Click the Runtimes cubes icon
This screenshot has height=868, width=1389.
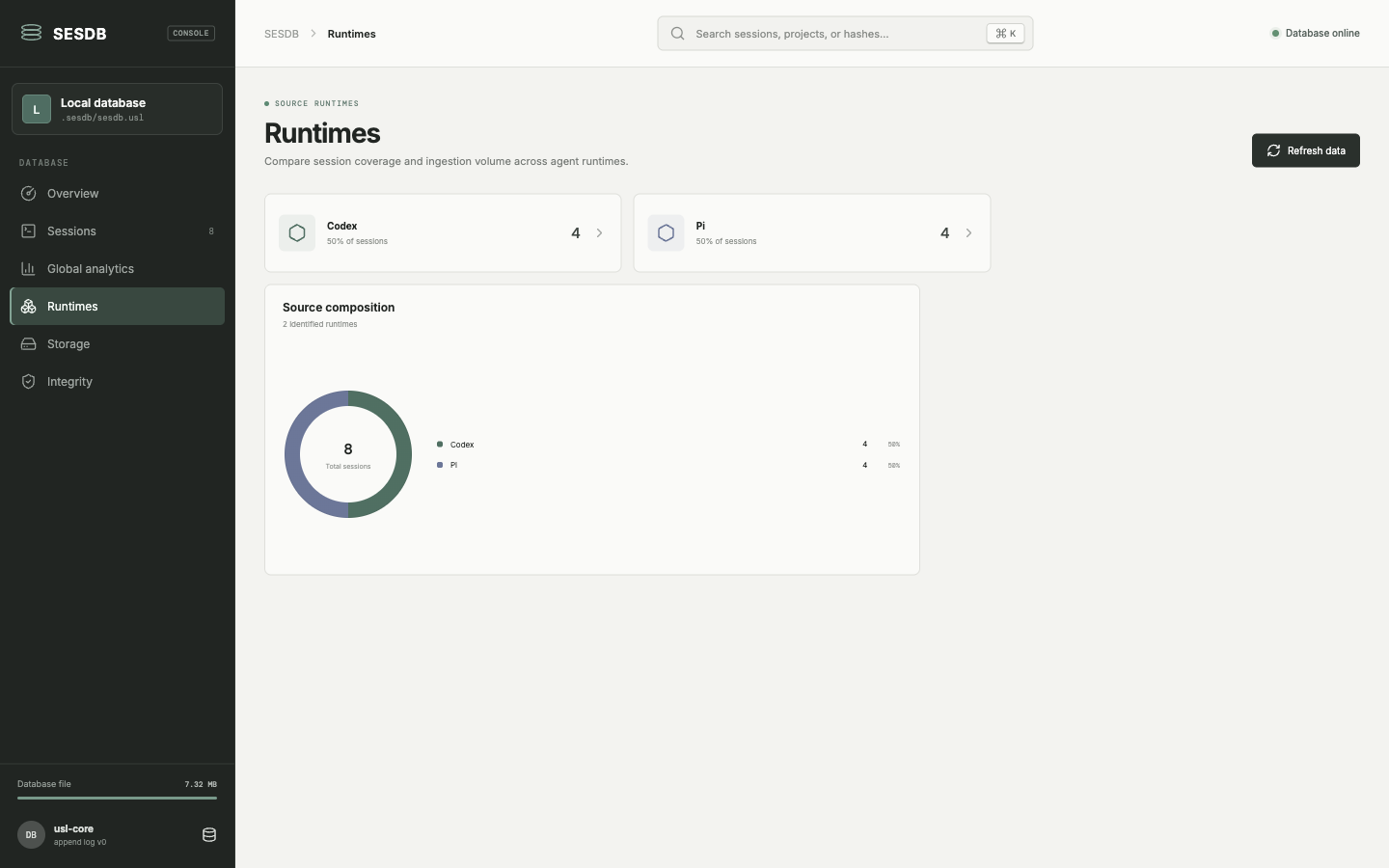coord(29,306)
